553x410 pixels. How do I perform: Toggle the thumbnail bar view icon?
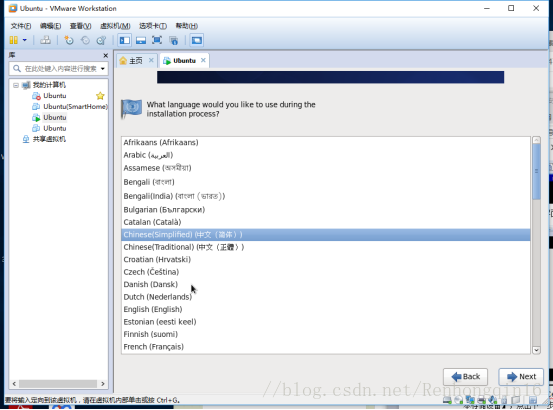141,40
